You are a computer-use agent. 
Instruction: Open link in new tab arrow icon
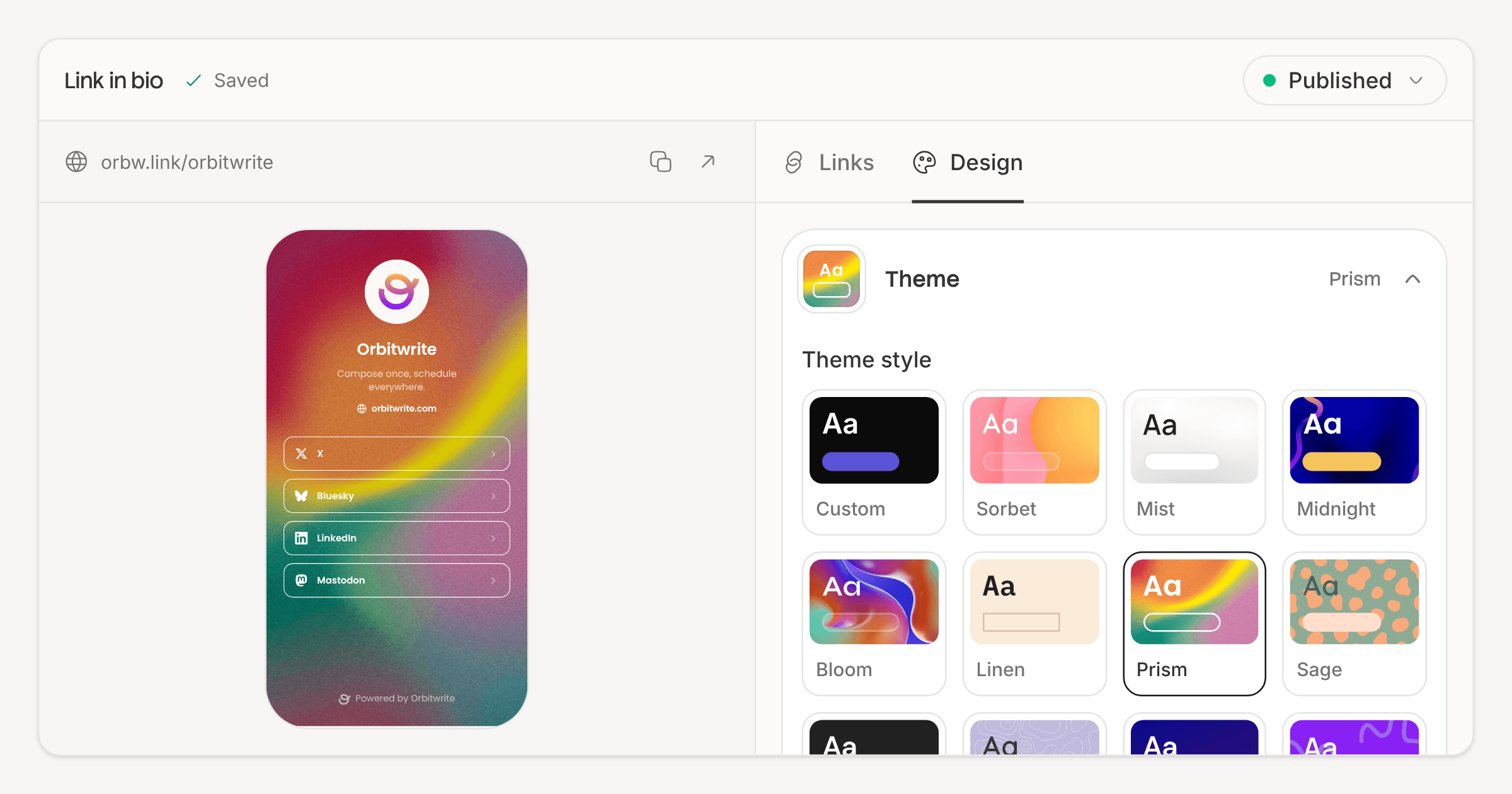tap(708, 162)
